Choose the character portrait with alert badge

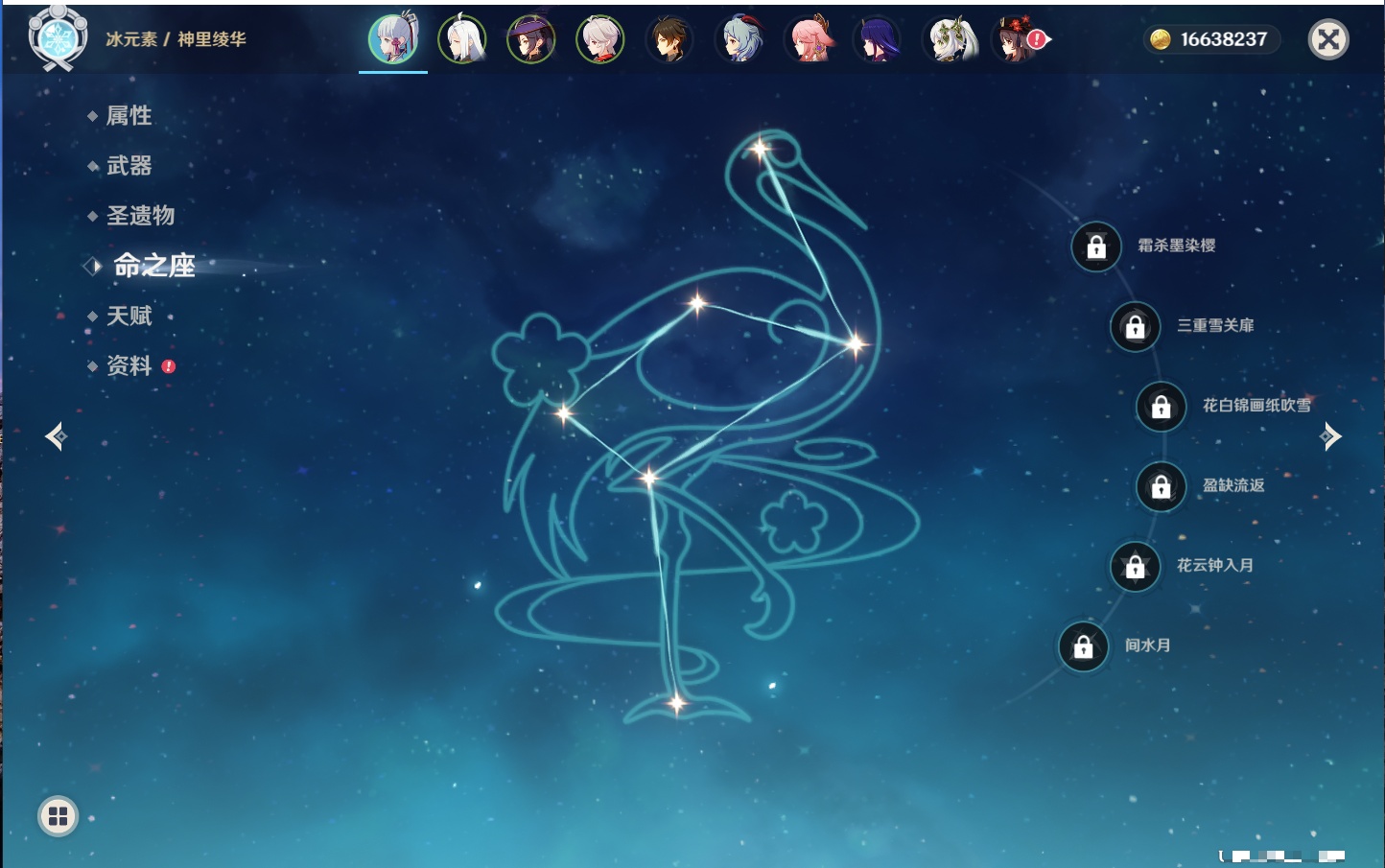pos(1018,40)
